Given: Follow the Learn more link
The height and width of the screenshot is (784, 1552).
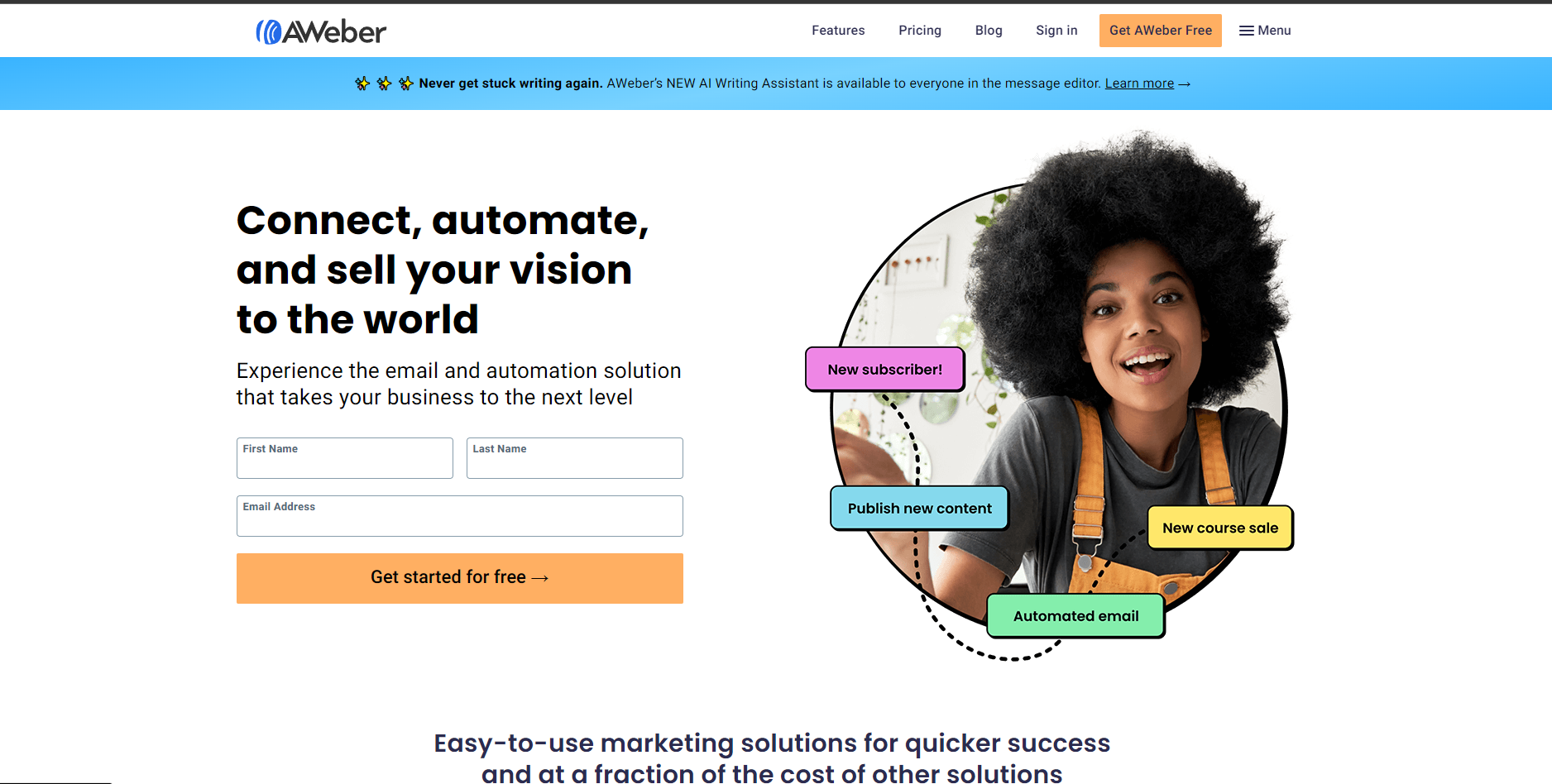Looking at the screenshot, I should point(1139,84).
